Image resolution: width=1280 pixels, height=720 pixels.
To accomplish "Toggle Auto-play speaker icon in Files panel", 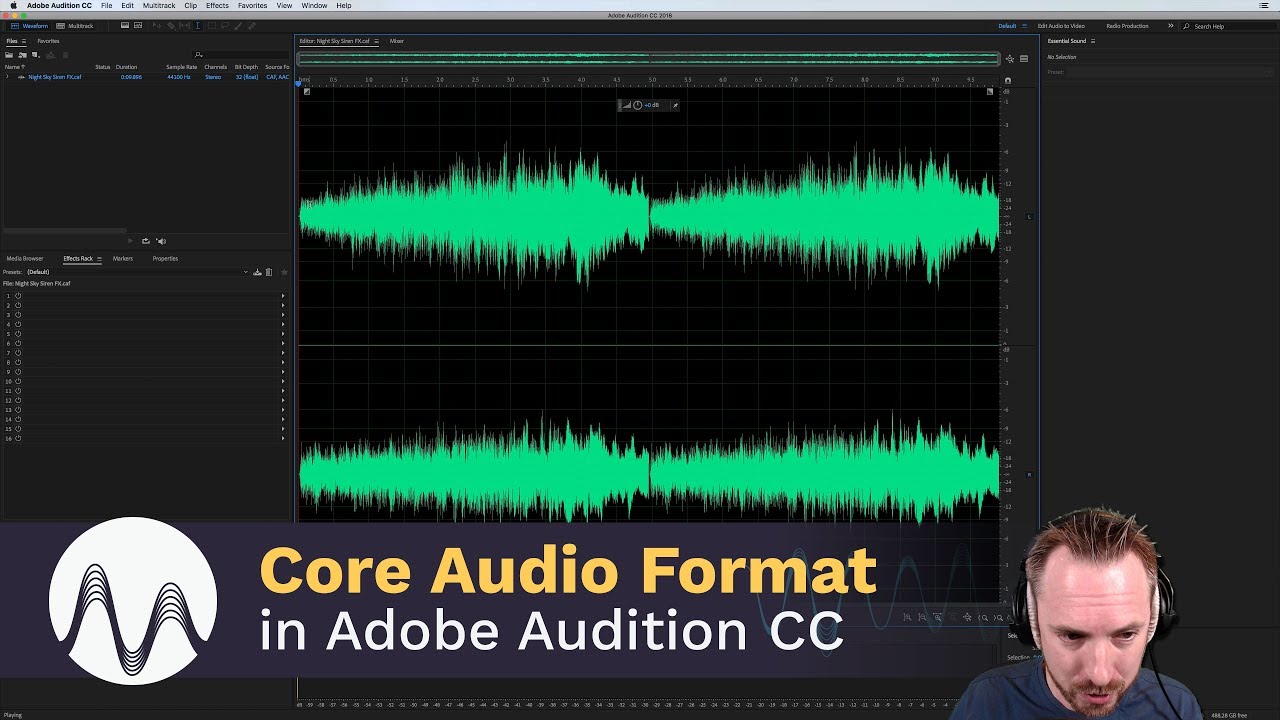I will 161,241.
